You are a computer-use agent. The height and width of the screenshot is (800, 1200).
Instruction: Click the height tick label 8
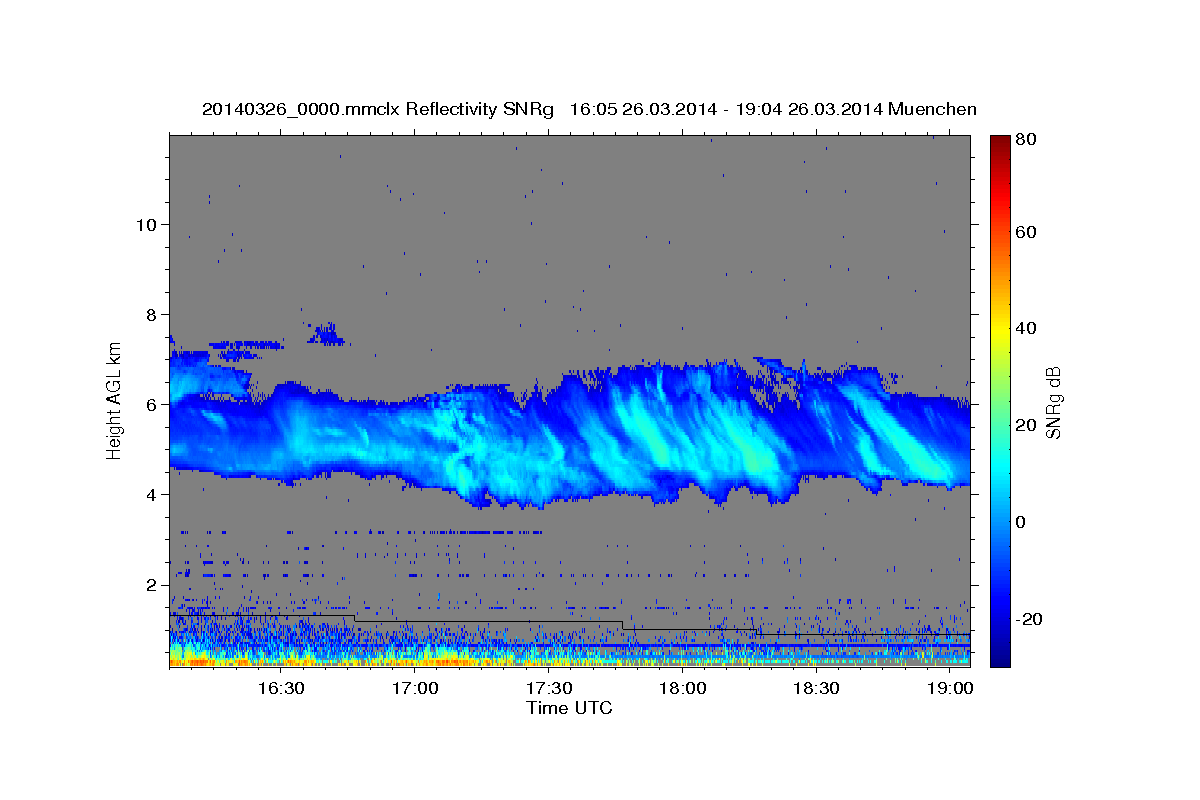pyautogui.click(x=154, y=314)
